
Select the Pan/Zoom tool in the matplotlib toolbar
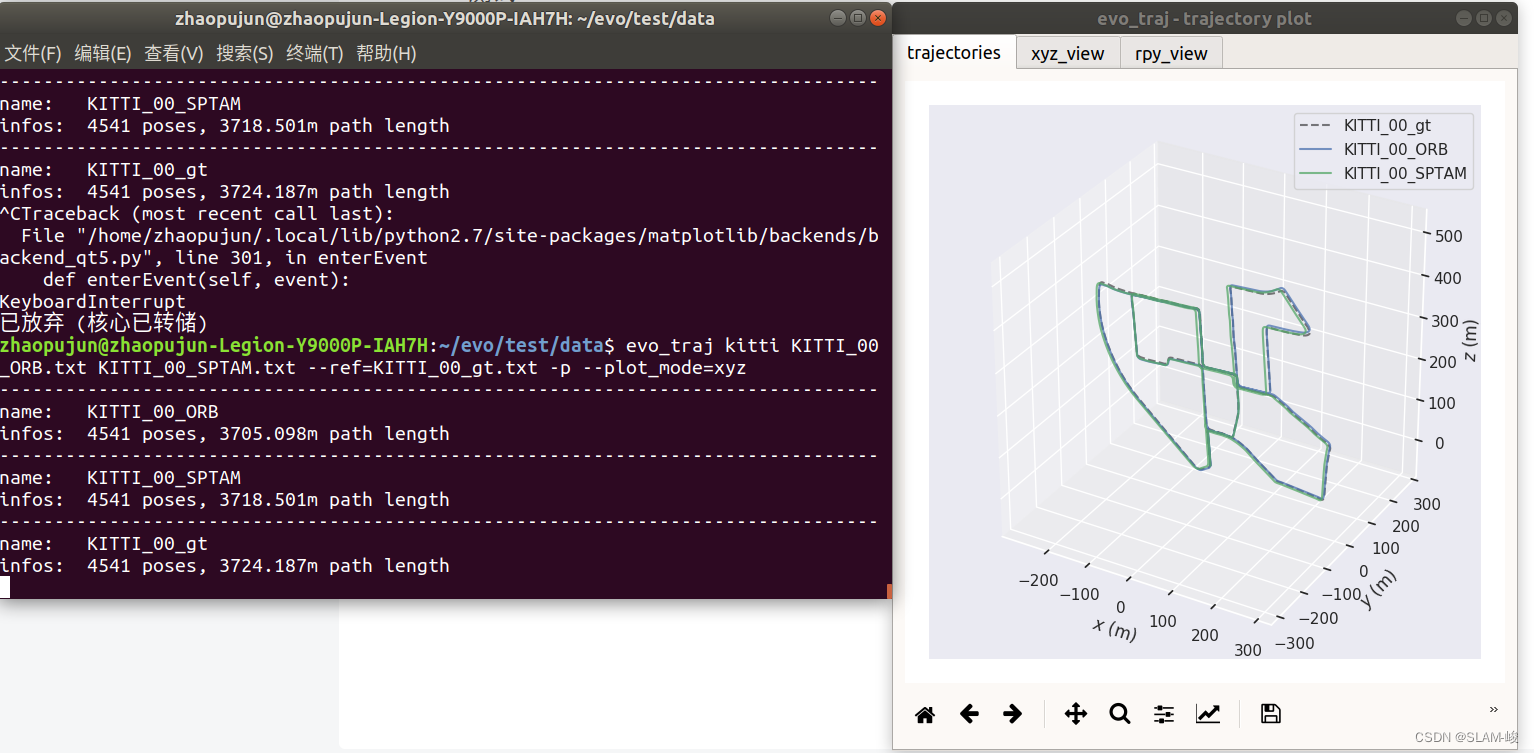point(1075,714)
